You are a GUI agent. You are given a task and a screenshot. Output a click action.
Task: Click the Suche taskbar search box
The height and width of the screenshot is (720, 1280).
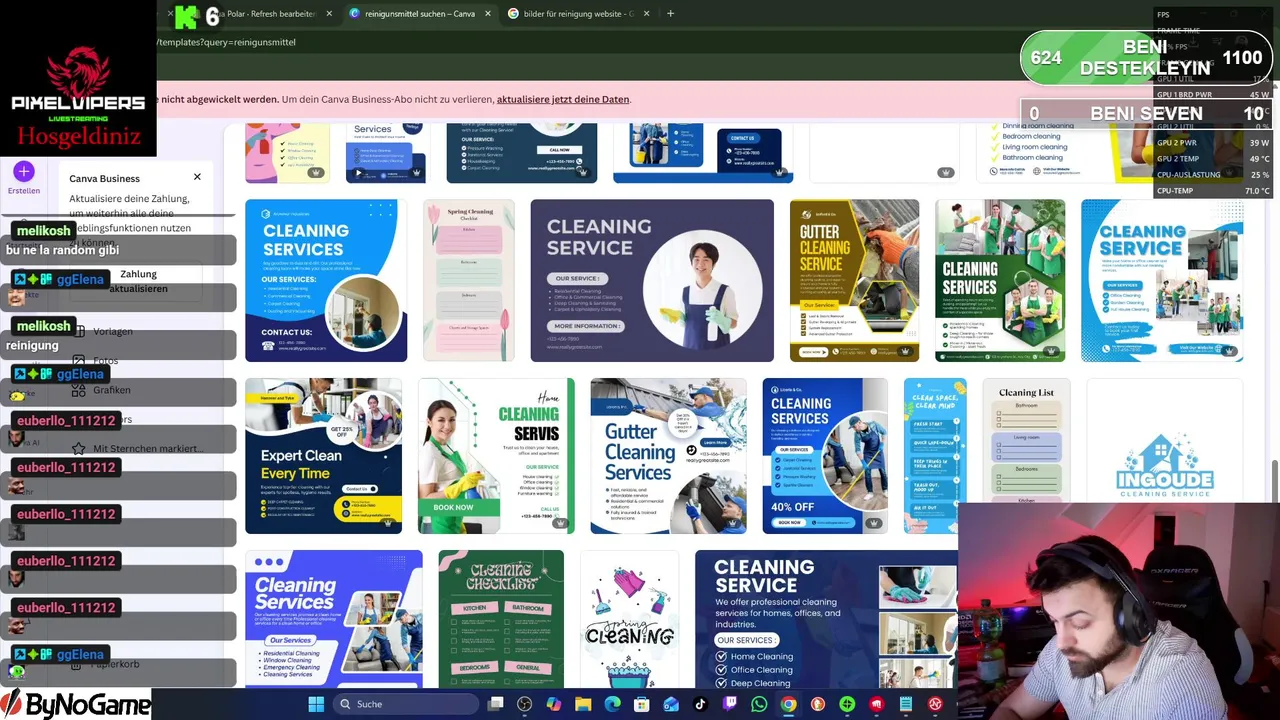tap(406, 704)
